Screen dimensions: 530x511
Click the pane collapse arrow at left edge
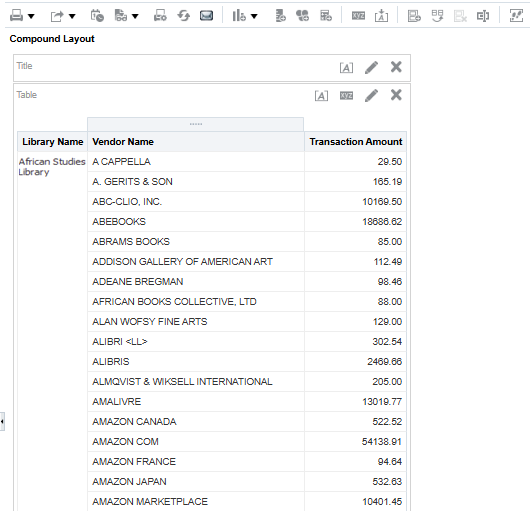(x=2, y=421)
